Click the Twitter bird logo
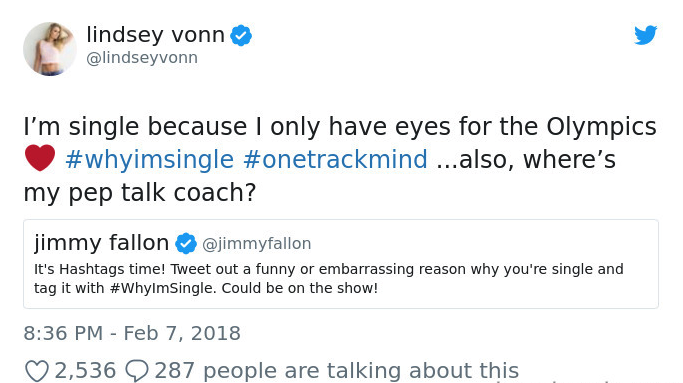The image size is (683, 383). tap(646, 35)
